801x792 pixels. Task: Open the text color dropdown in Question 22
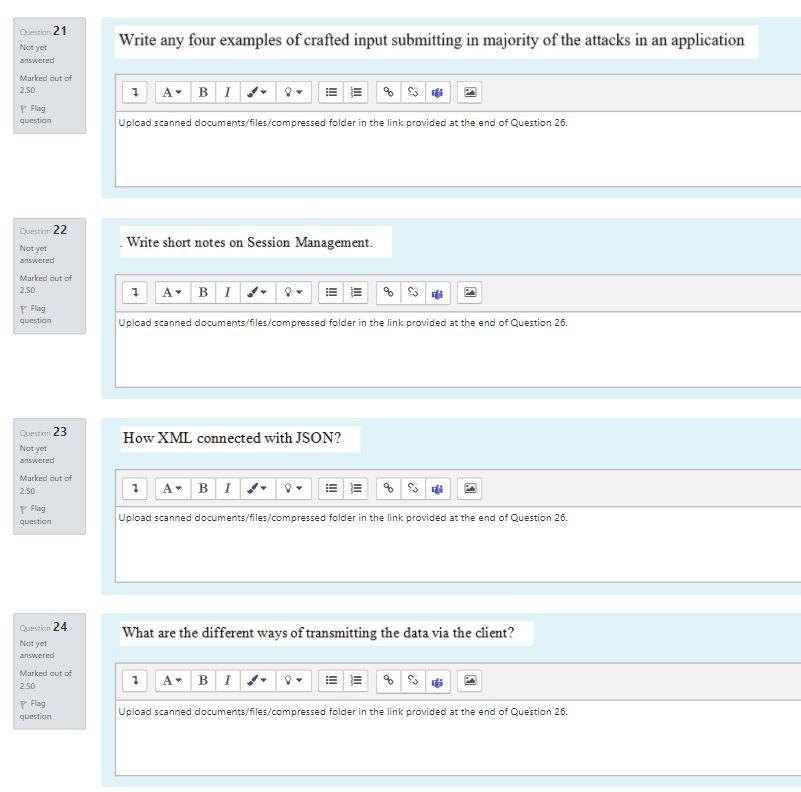coord(254,292)
